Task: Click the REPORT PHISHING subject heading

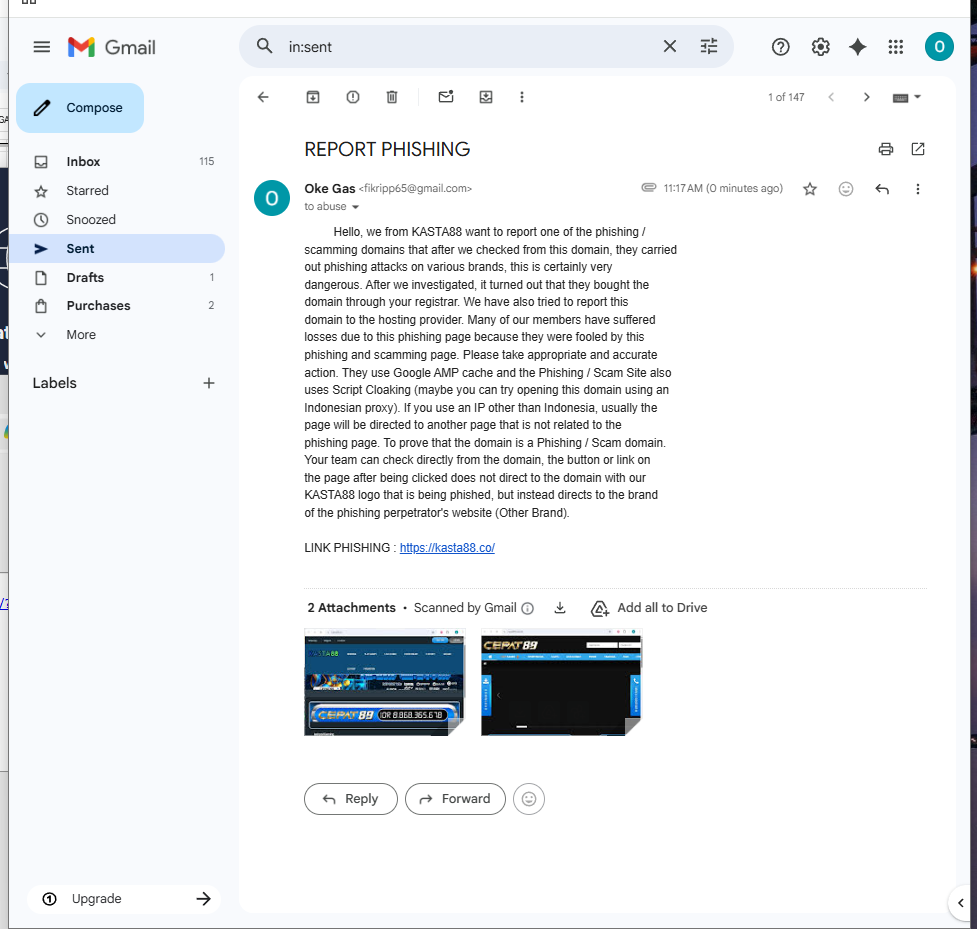Action: [387, 149]
